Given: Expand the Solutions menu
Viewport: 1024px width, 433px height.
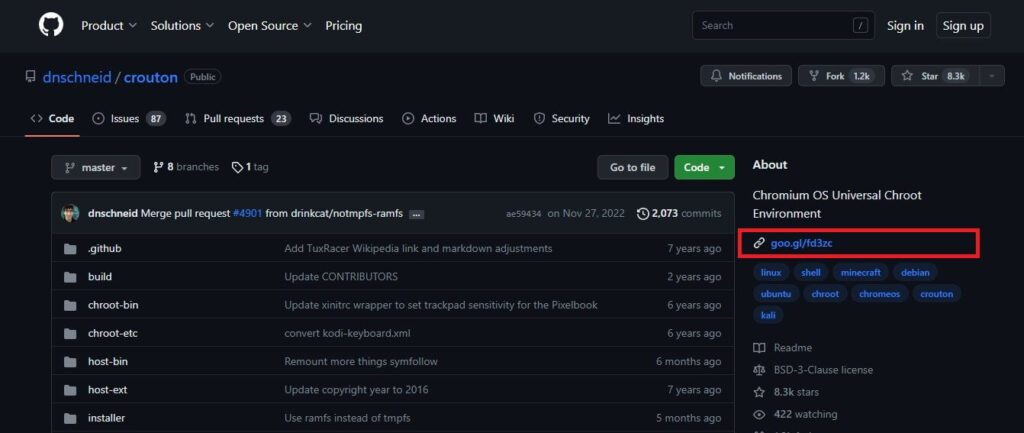Looking at the screenshot, I should pos(182,25).
